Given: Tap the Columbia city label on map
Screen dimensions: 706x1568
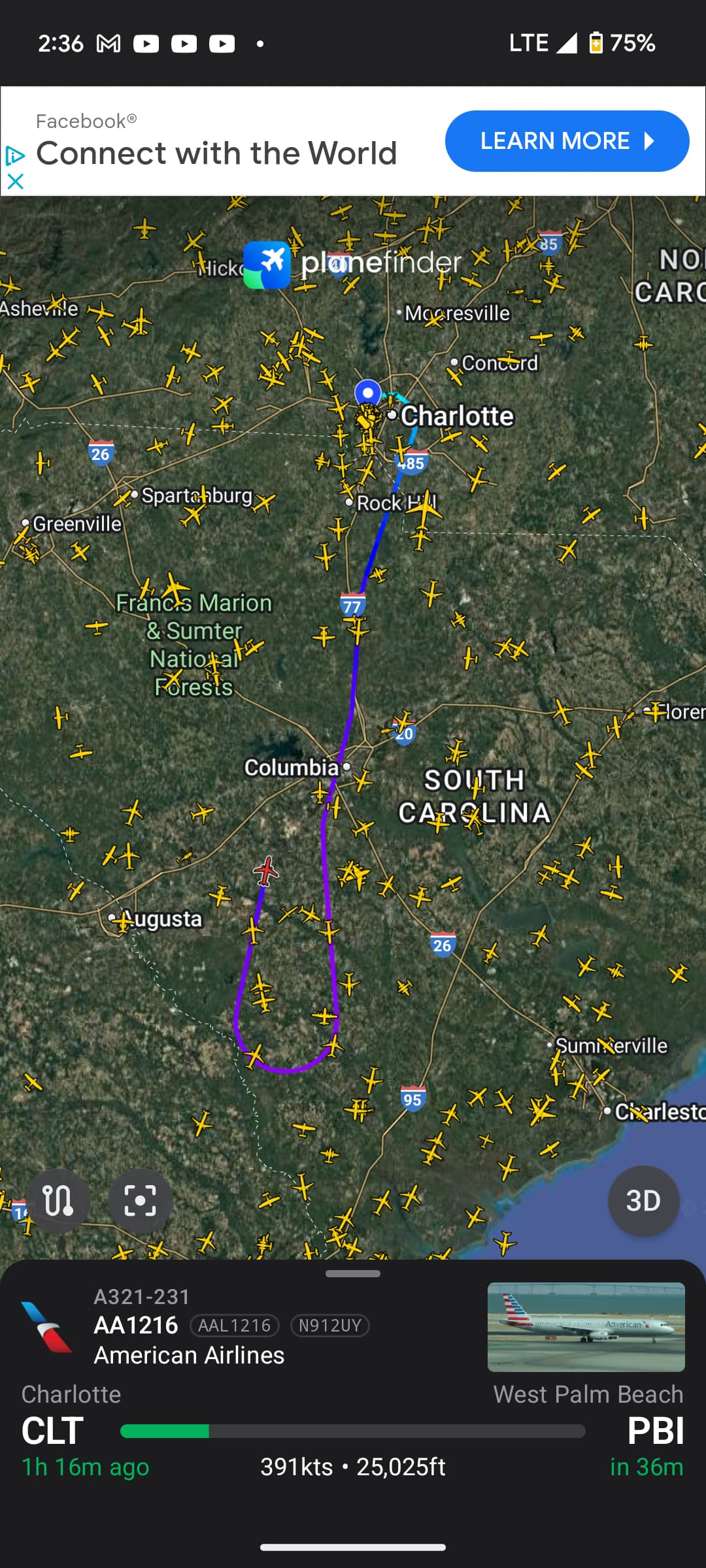Looking at the screenshot, I should pos(292,767).
